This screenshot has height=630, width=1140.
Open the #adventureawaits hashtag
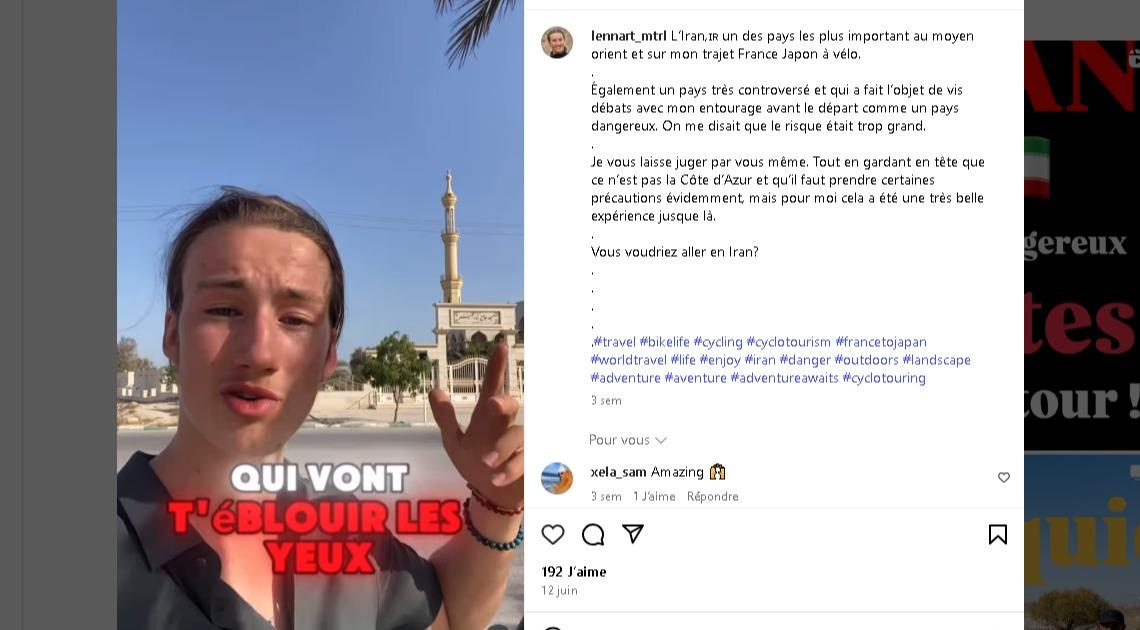click(x=784, y=378)
